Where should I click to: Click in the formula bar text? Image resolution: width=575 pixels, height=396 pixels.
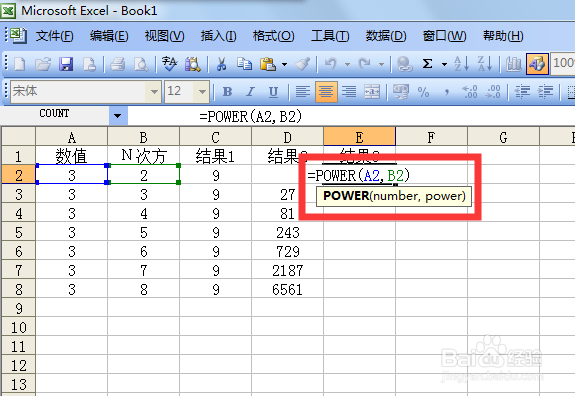(251, 117)
